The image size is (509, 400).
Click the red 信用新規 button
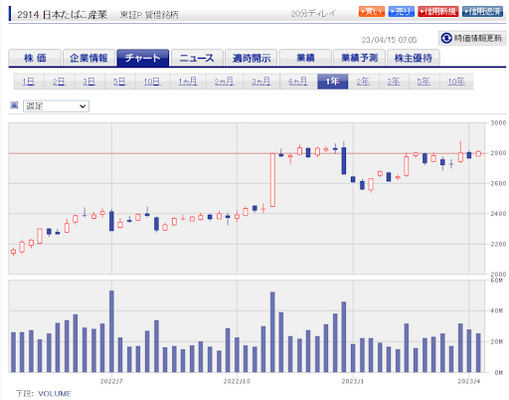coord(438,12)
